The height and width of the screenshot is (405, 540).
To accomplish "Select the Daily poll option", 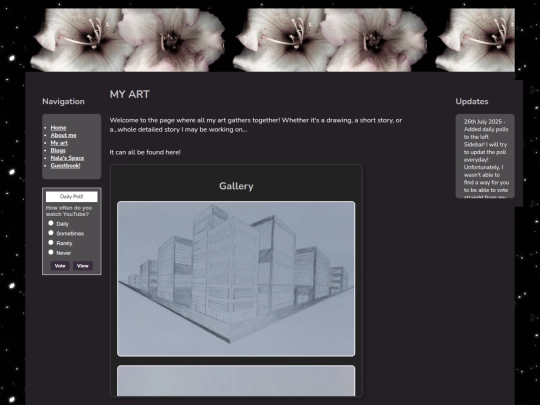I will tap(51, 223).
